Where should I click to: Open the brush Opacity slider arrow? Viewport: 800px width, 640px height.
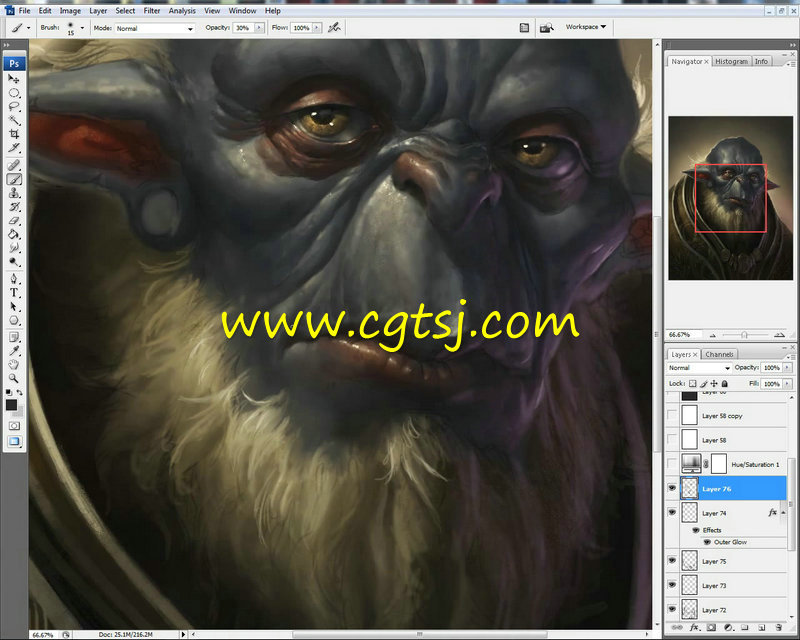[259, 28]
